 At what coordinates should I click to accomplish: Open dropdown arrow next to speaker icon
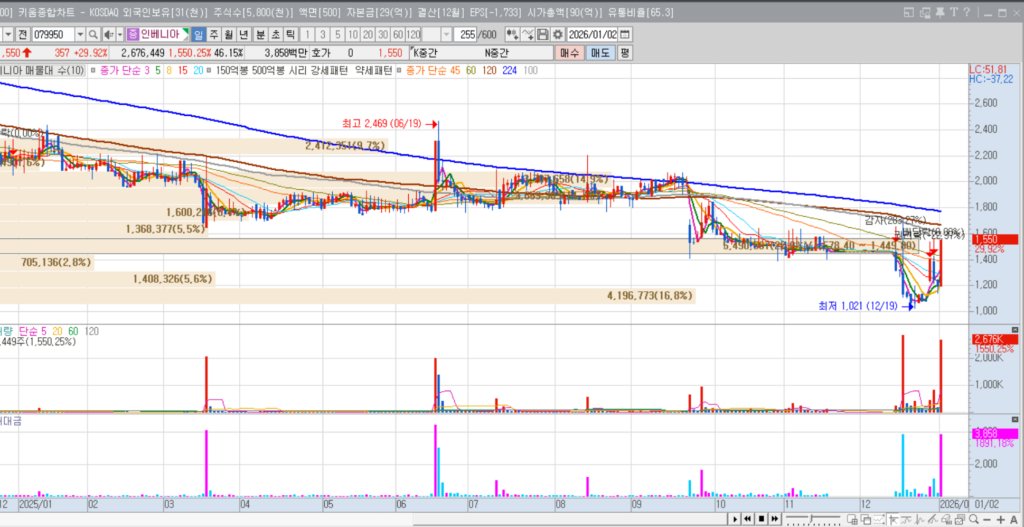[119, 34]
